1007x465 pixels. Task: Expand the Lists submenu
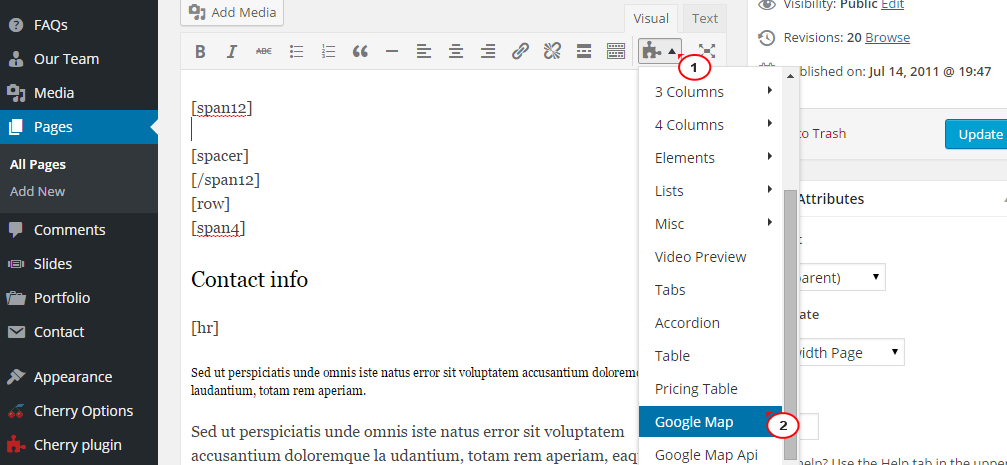[x=711, y=191]
